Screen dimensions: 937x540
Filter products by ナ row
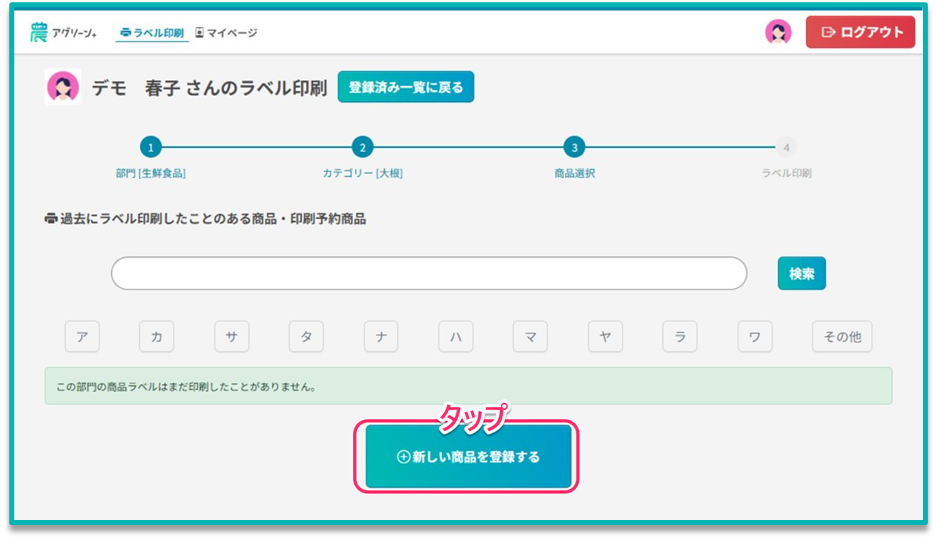(380, 337)
